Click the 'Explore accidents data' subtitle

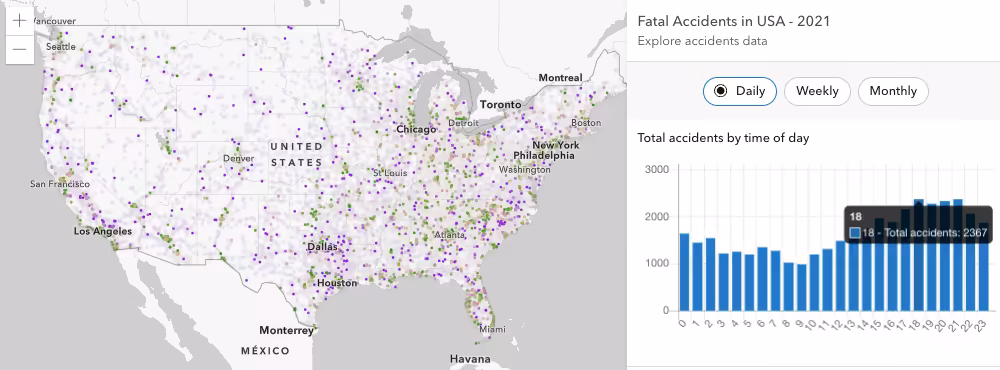tap(702, 41)
